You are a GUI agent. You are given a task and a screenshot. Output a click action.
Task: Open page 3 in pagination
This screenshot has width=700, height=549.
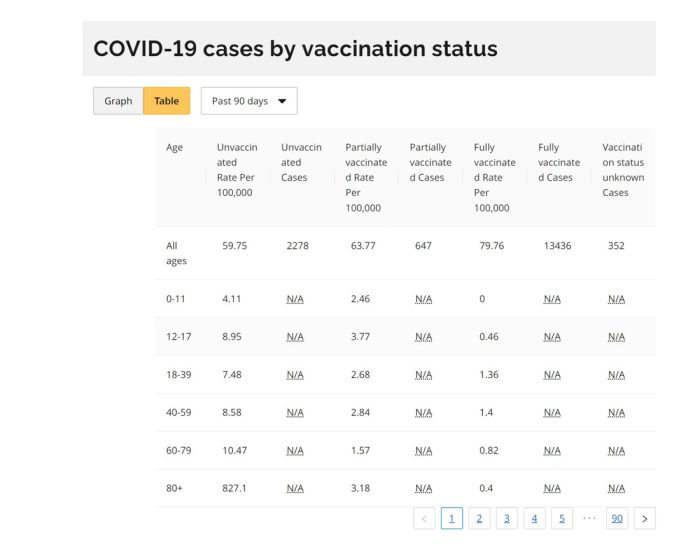click(x=507, y=518)
